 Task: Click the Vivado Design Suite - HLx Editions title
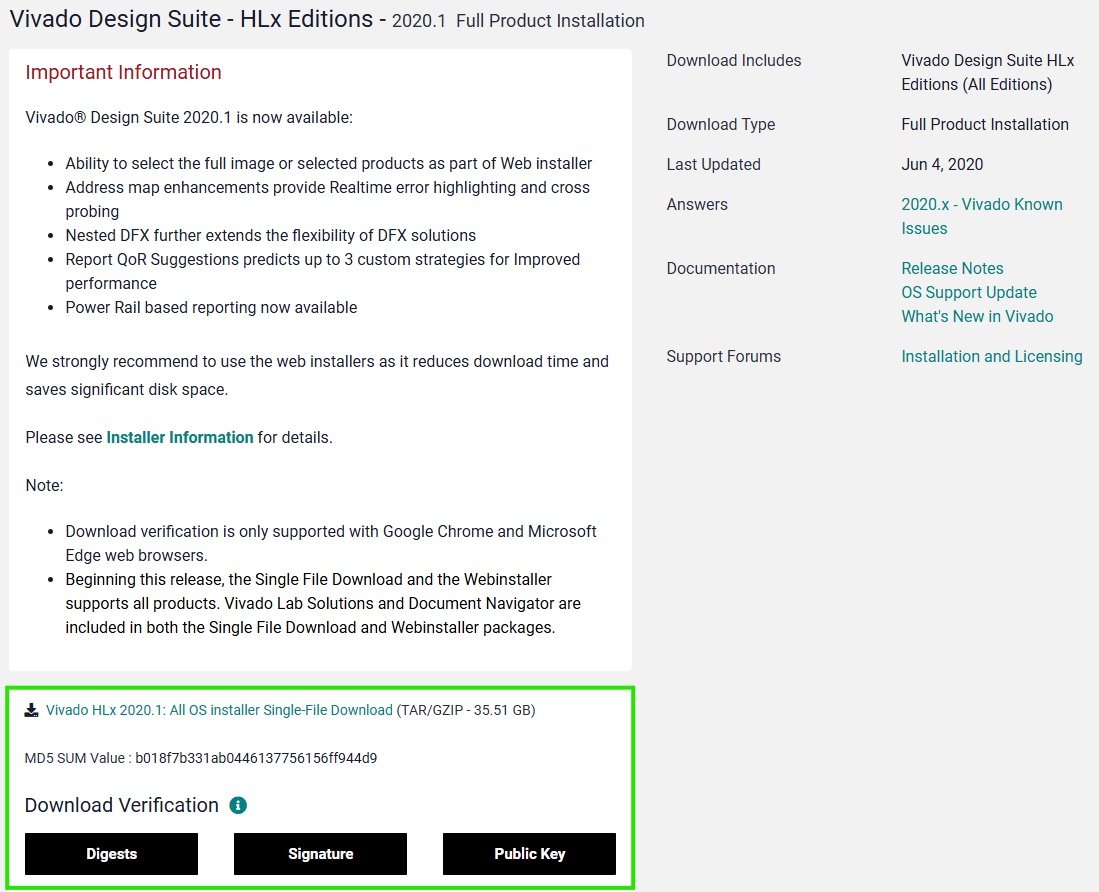pos(191,19)
